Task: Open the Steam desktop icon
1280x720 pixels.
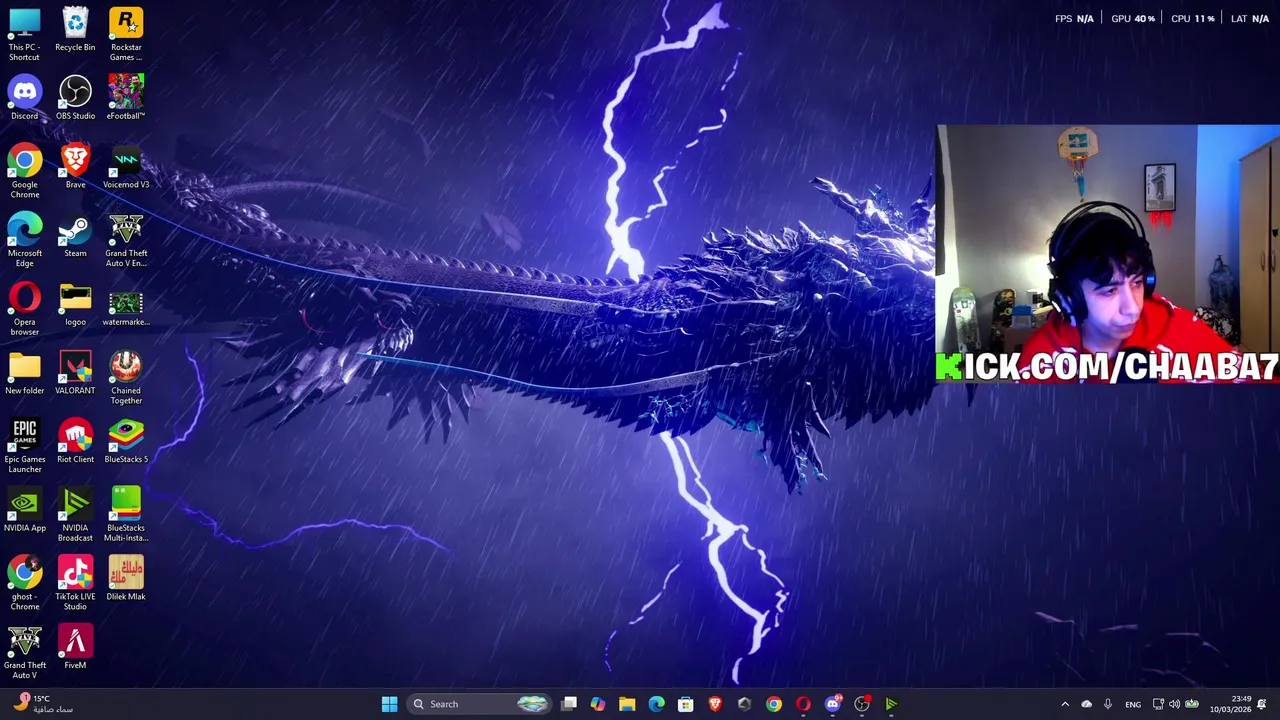Action: click(75, 236)
